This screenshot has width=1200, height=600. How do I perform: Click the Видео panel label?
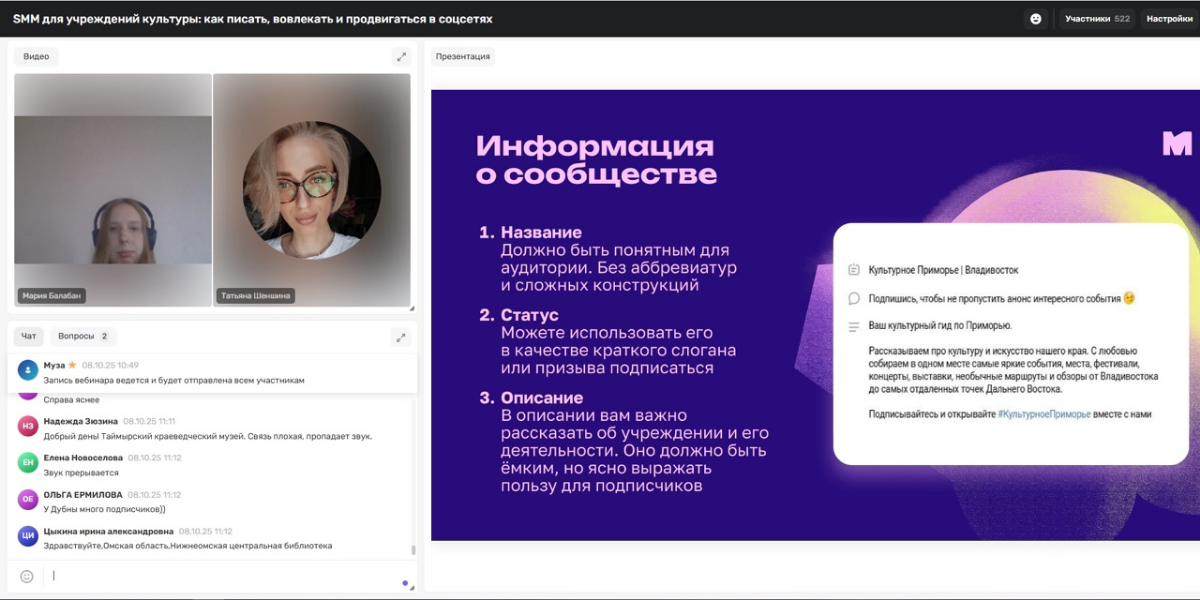tap(36, 57)
